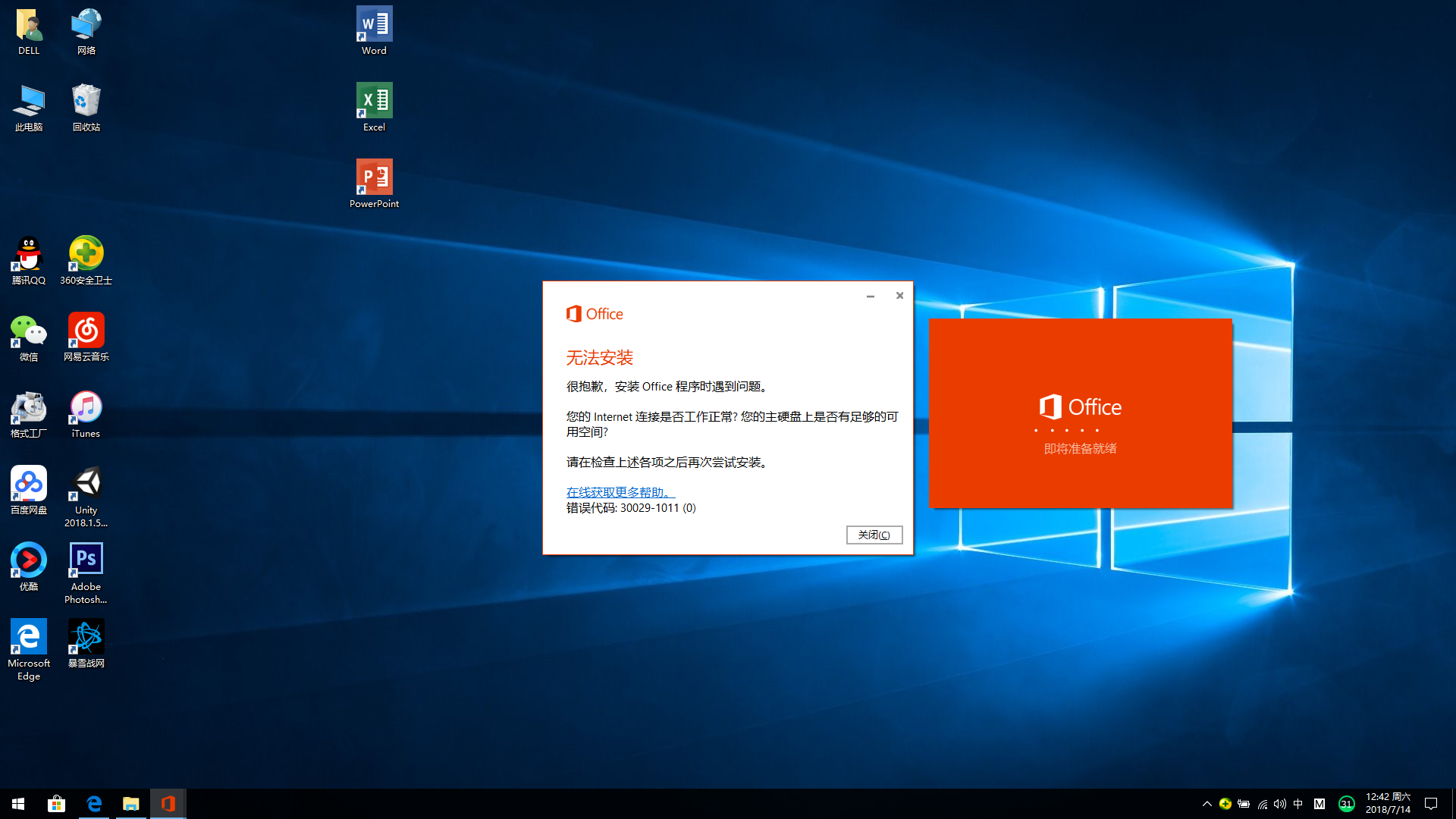Launch the Excel desktop shortcut

click(374, 108)
